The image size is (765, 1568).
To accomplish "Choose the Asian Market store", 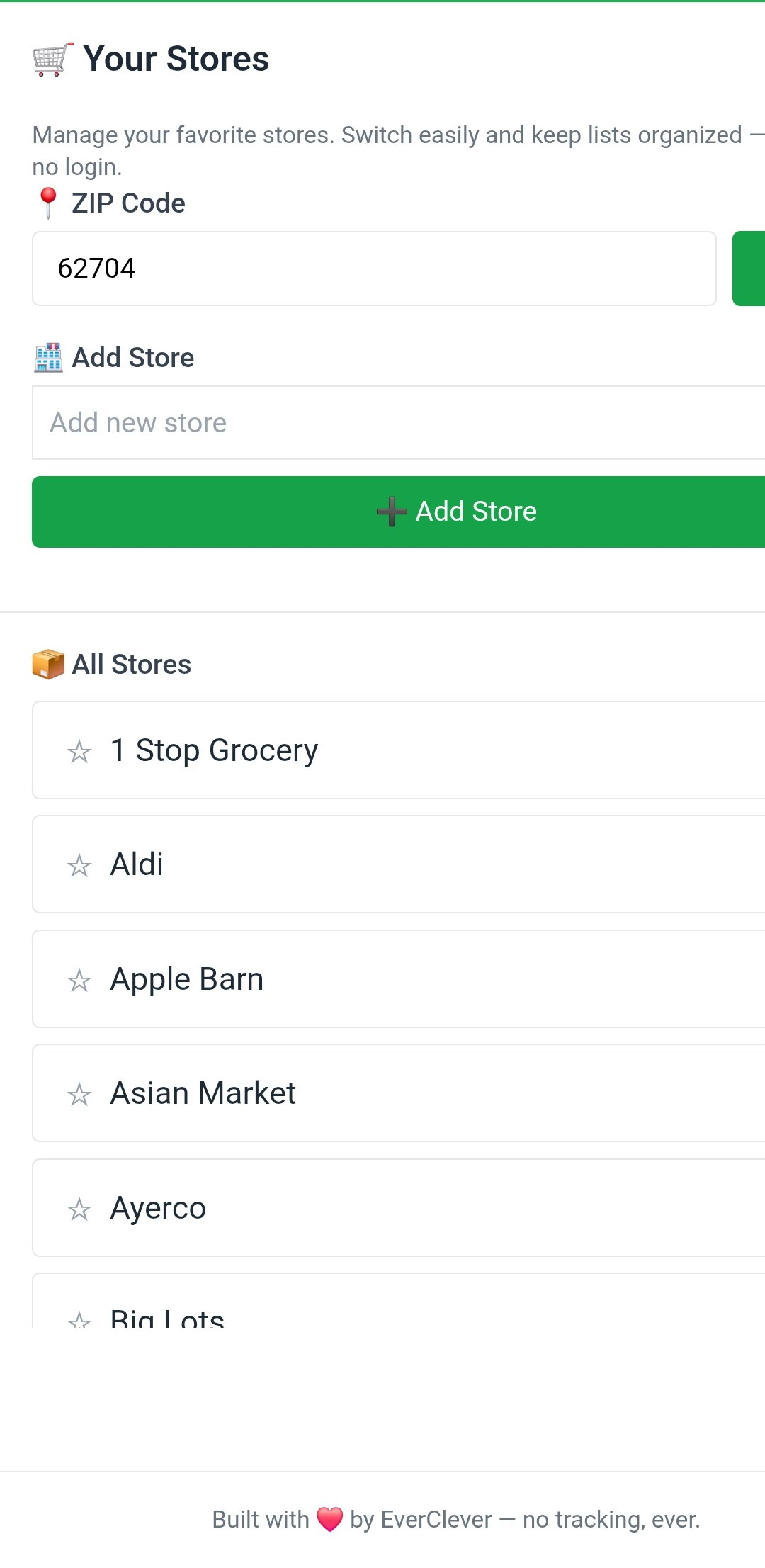I will tap(398, 1093).
